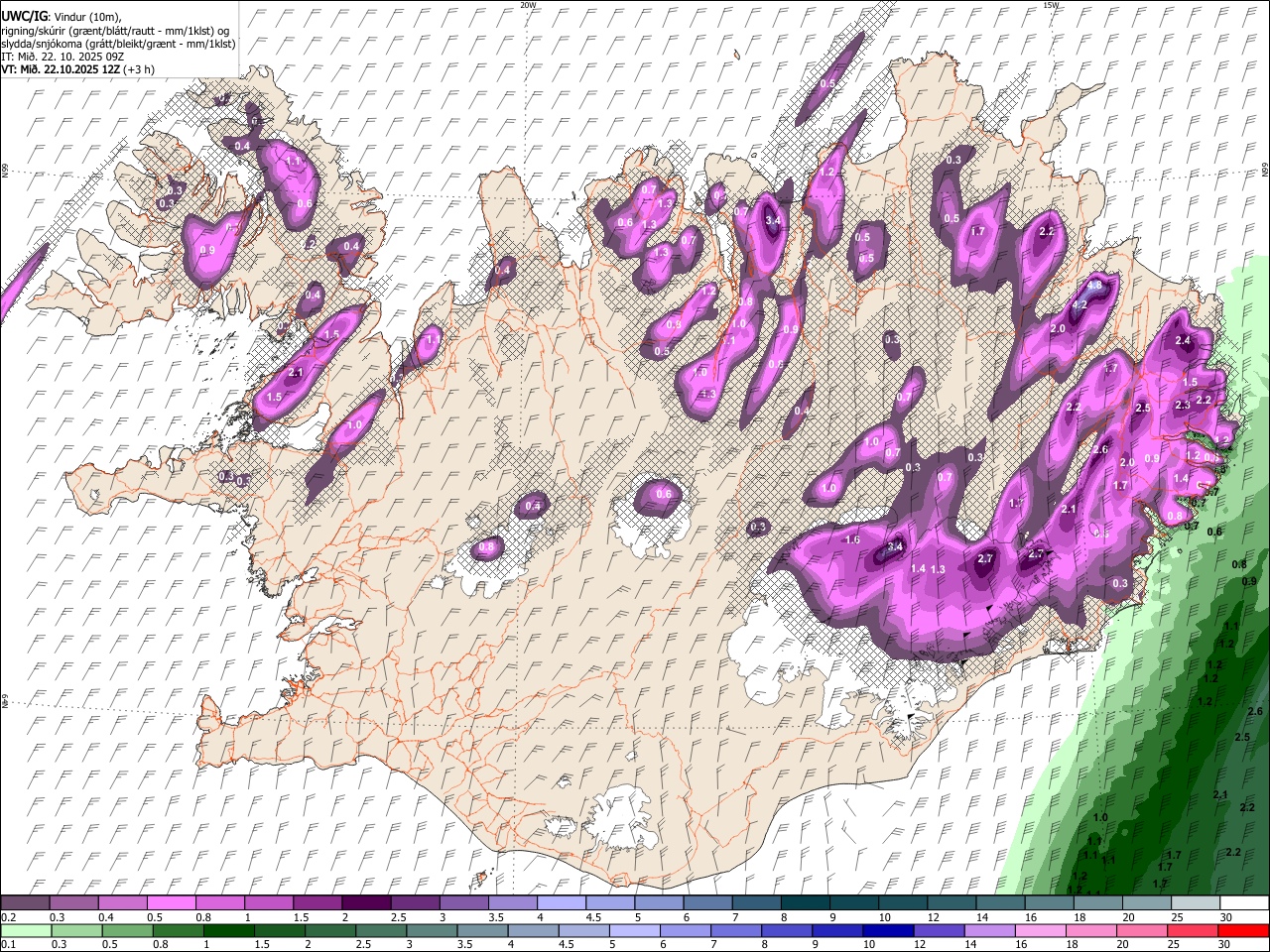1270x952 pixels.
Task: Select the 'slydda/snjókoma' legend description line
Action: tap(118, 44)
